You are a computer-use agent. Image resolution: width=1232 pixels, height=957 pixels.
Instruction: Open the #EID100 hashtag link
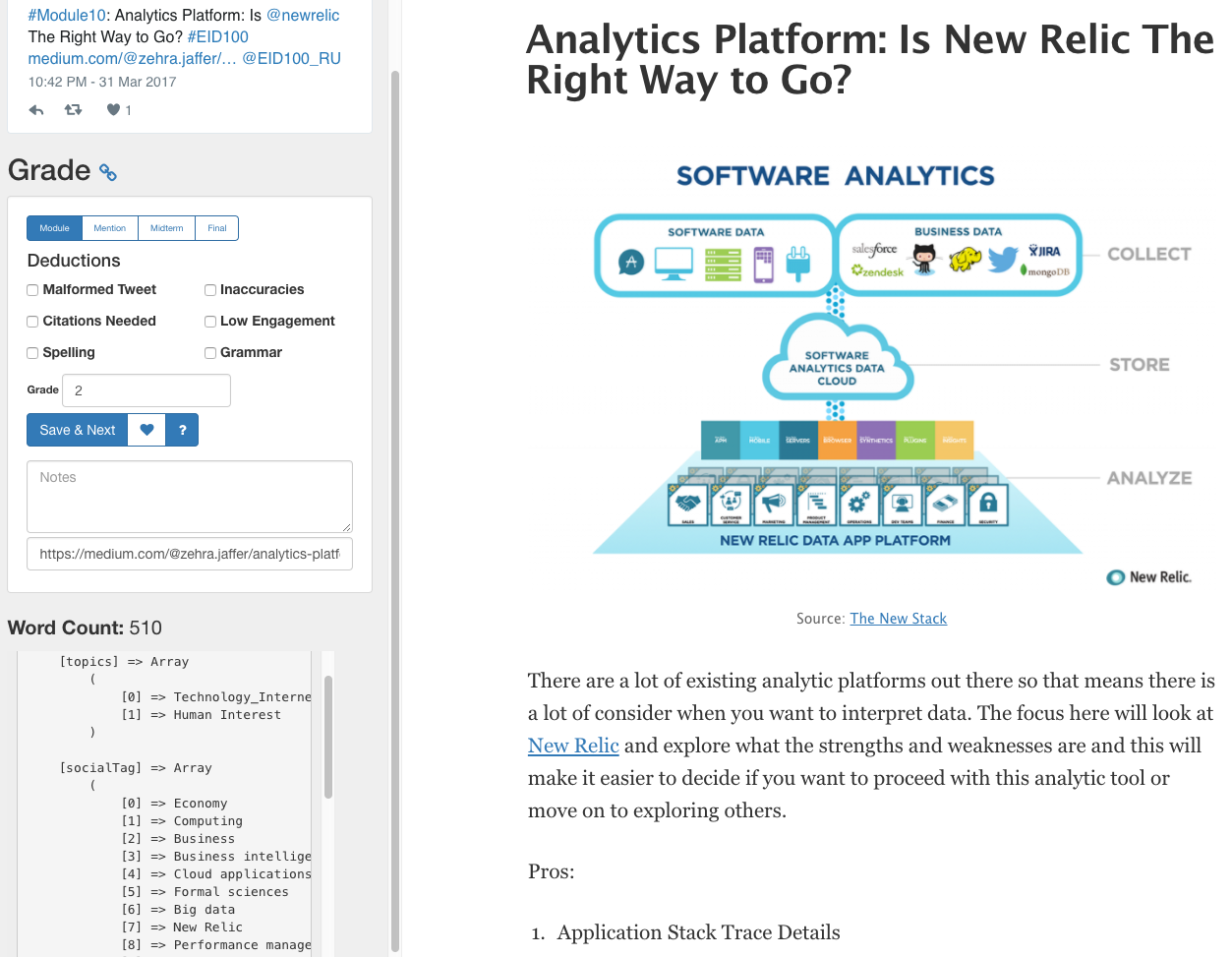pos(218,36)
